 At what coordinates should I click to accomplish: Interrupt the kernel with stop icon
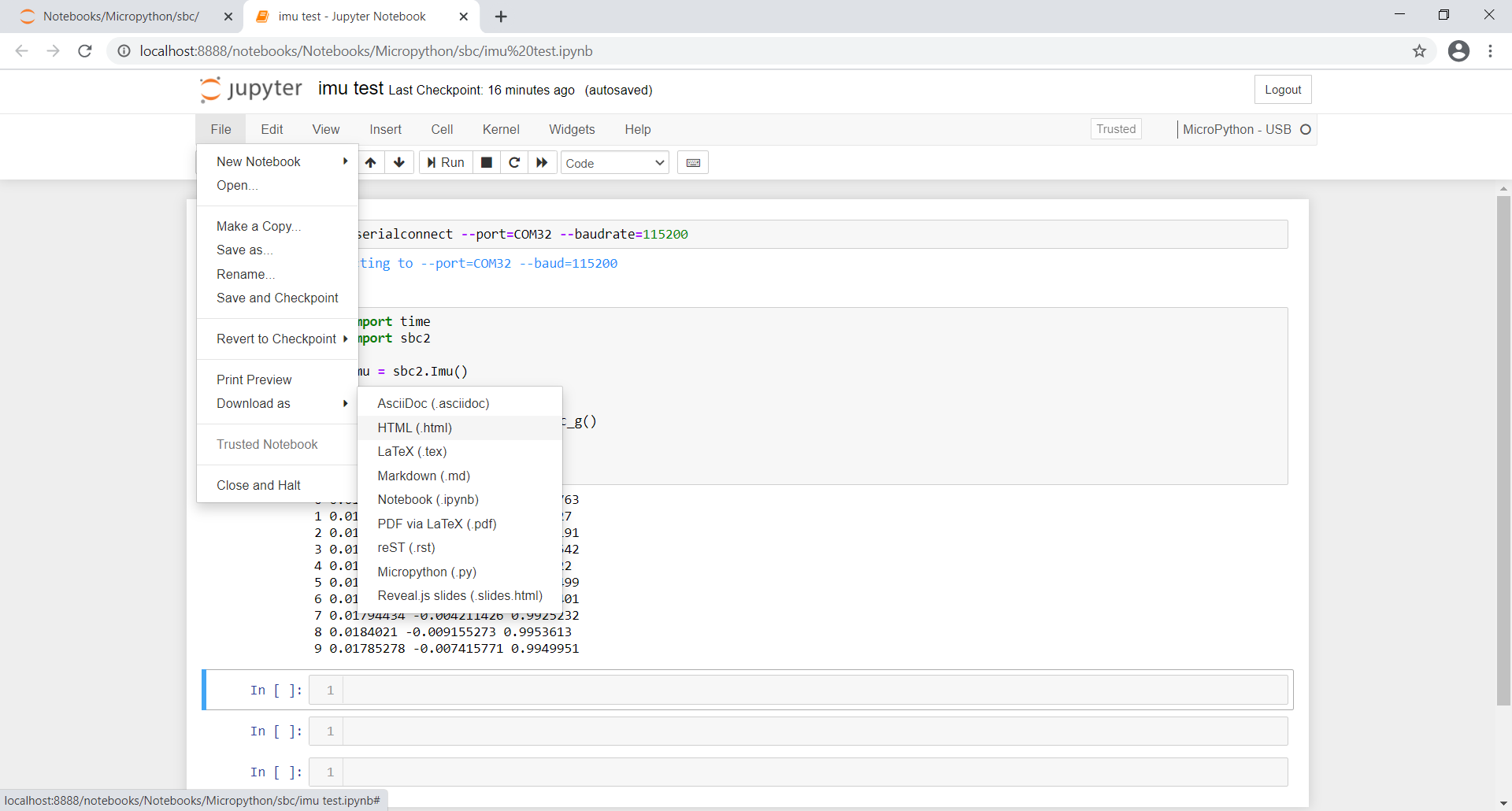click(x=487, y=163)
